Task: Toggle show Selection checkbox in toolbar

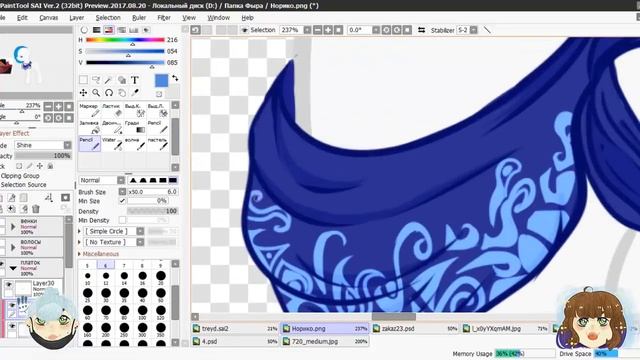Action: [245, 30]
